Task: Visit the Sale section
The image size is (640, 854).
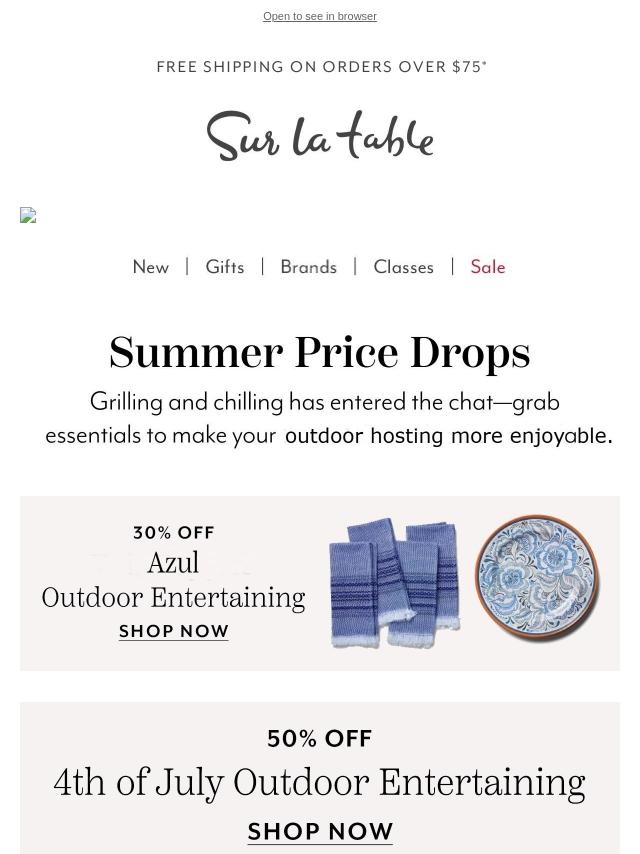Action: pos(488,267)
